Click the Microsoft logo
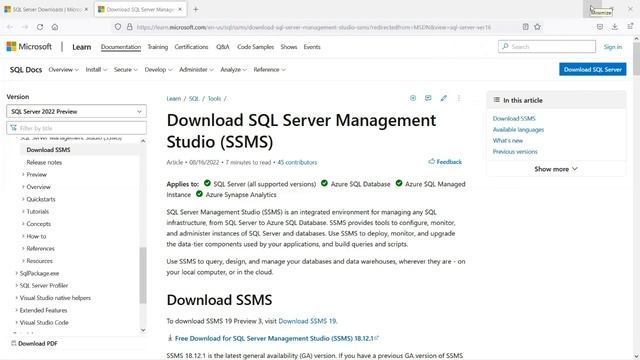This screenshot has width=640, height=360. pos(29,47)
